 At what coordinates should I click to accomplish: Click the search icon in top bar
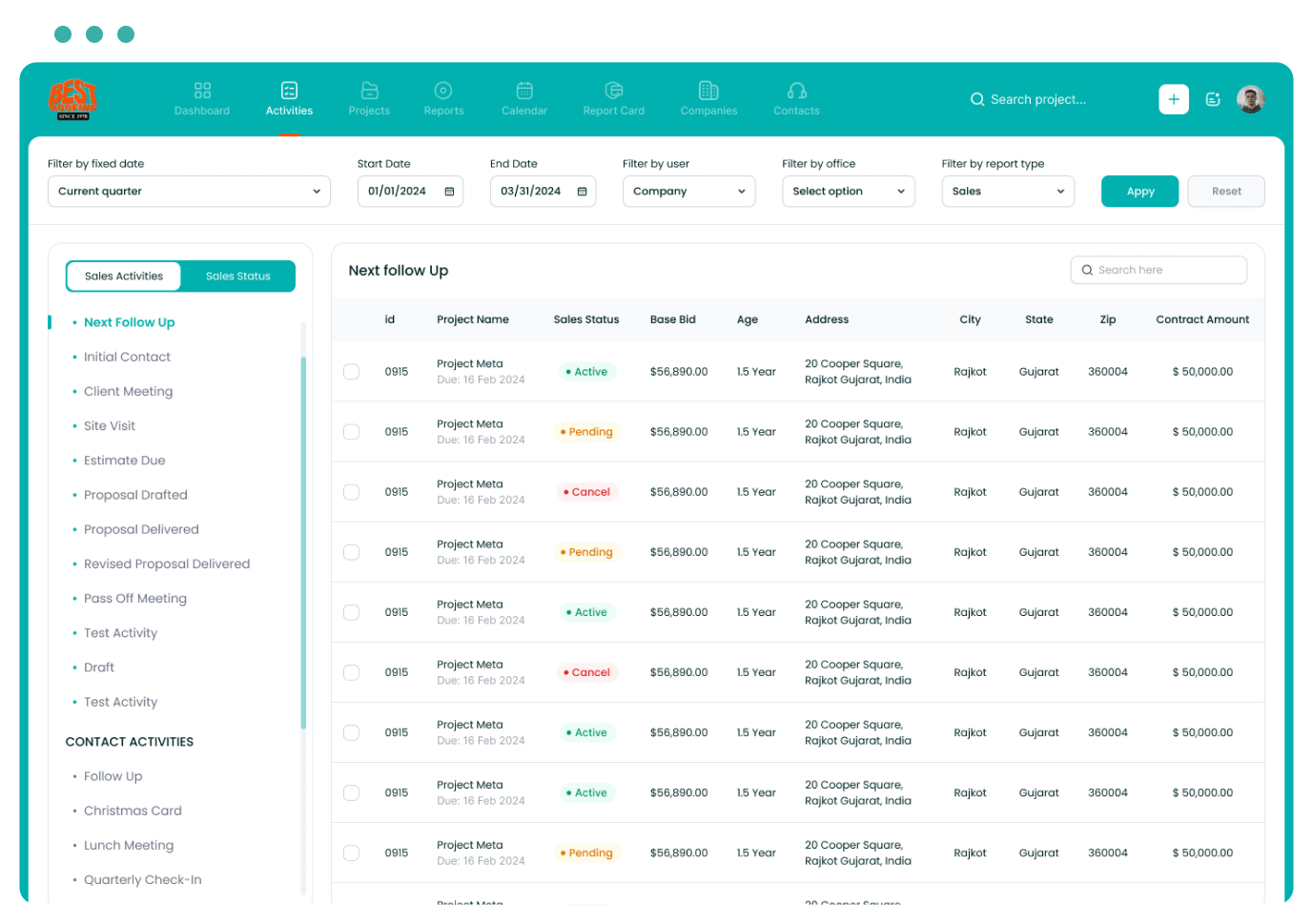pyautogui.click(x=977, y=99)
